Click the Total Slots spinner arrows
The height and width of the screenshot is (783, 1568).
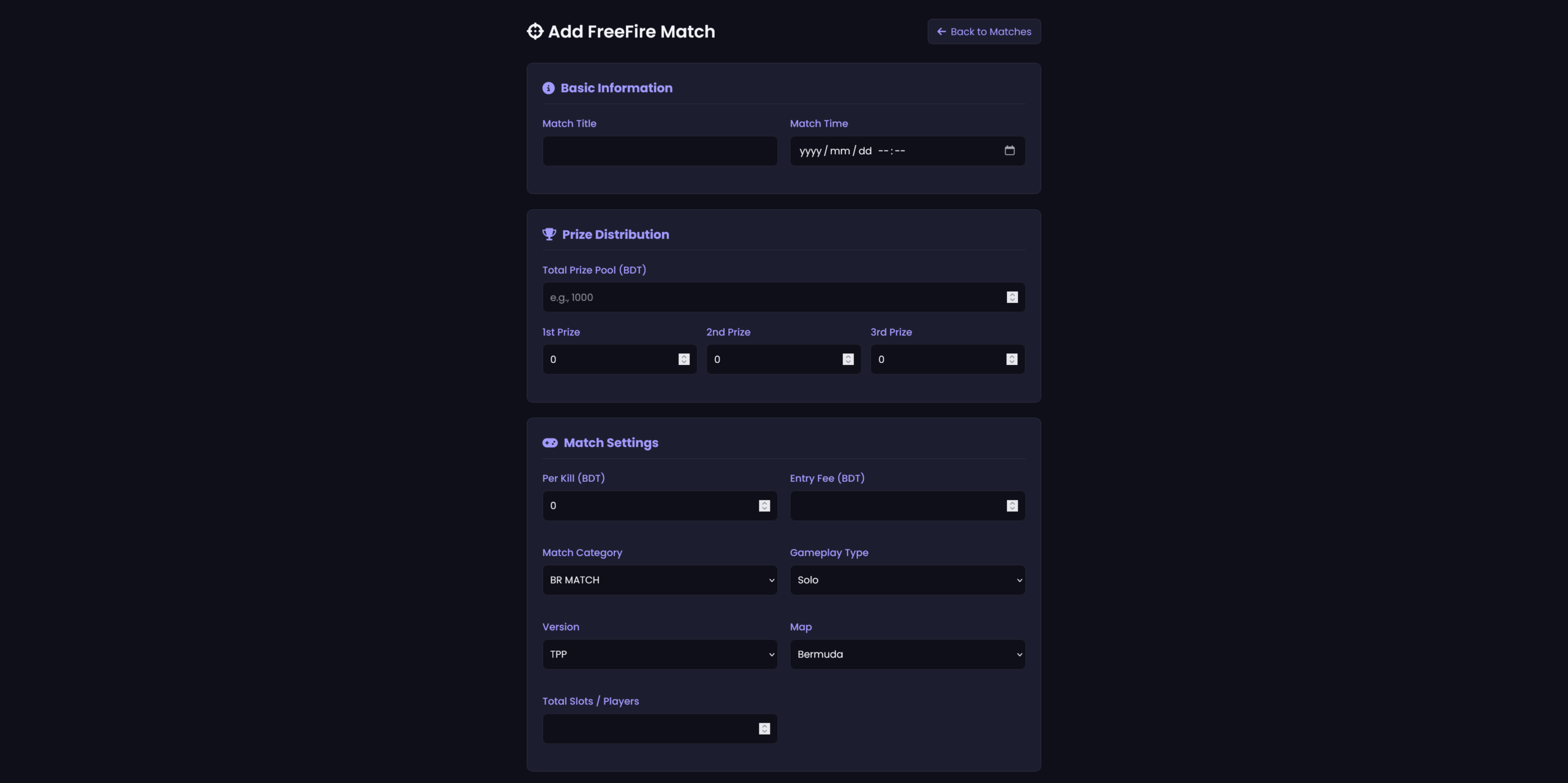pyautogui.click(x=764, y=729)
